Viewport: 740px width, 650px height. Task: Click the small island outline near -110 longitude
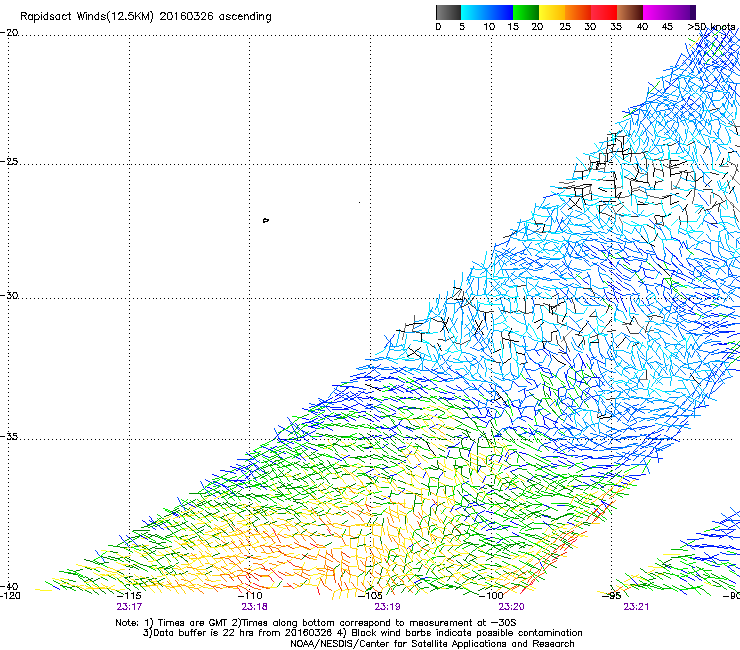(266, 220)
